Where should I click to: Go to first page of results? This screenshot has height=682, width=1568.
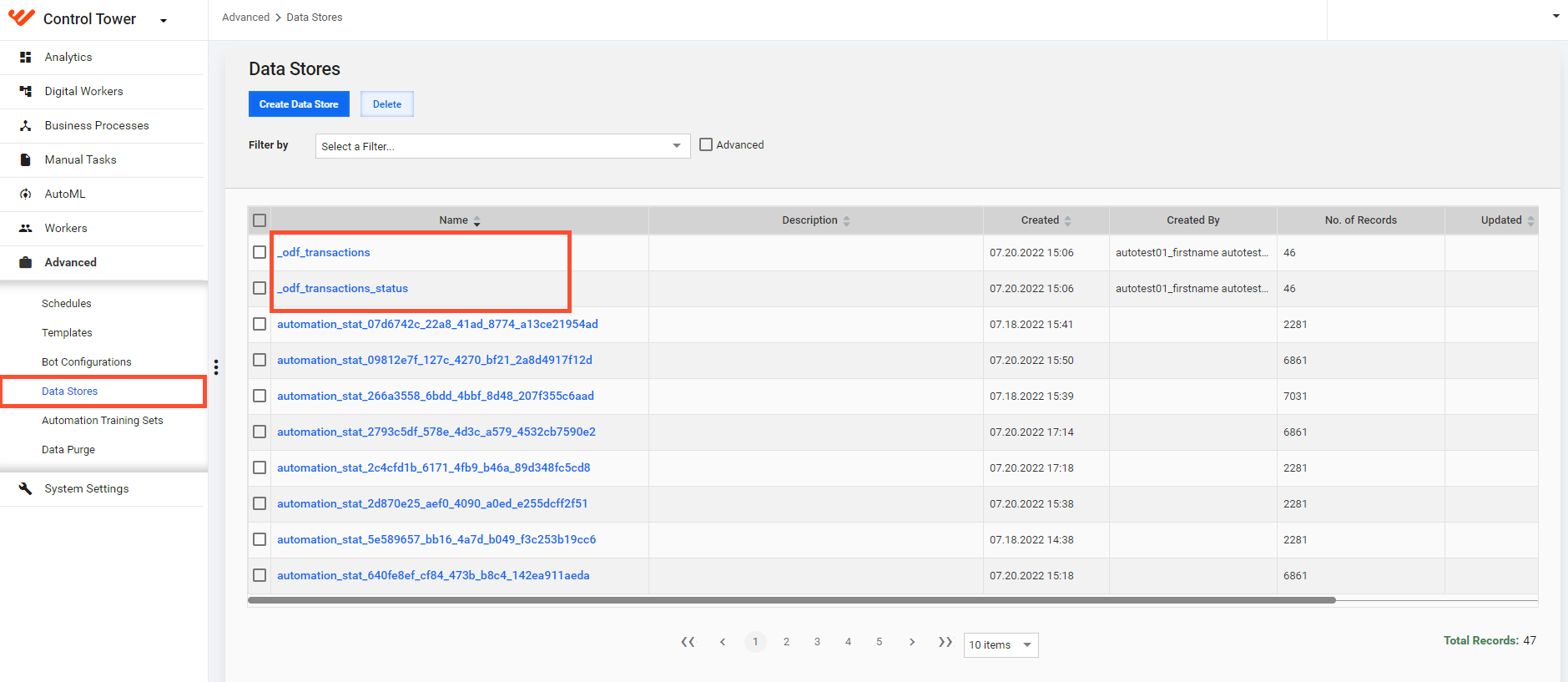point(688,642)
